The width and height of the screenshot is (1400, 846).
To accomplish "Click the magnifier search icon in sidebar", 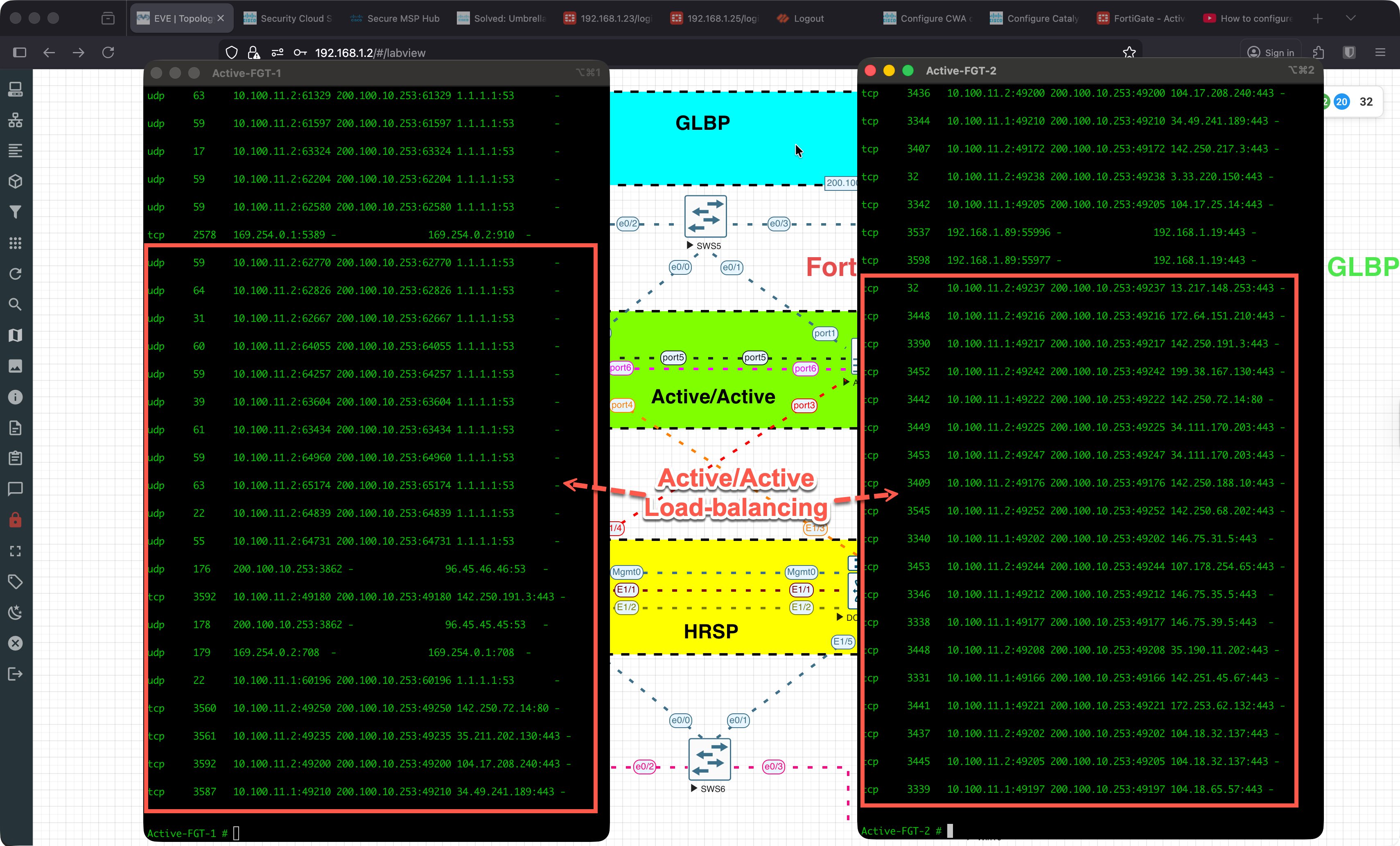I will click(15, 304).
